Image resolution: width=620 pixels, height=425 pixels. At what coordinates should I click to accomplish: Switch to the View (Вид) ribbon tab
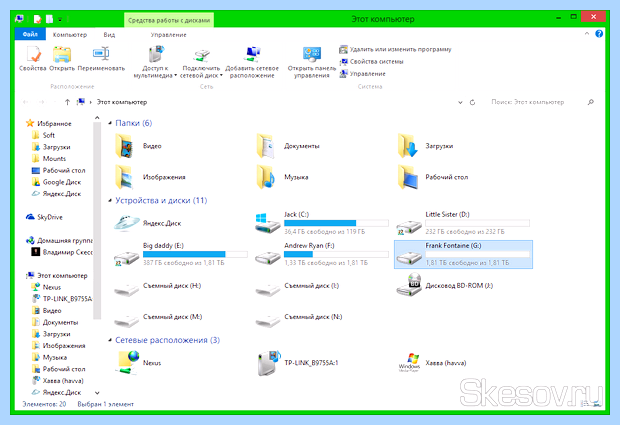pos(109,35)
